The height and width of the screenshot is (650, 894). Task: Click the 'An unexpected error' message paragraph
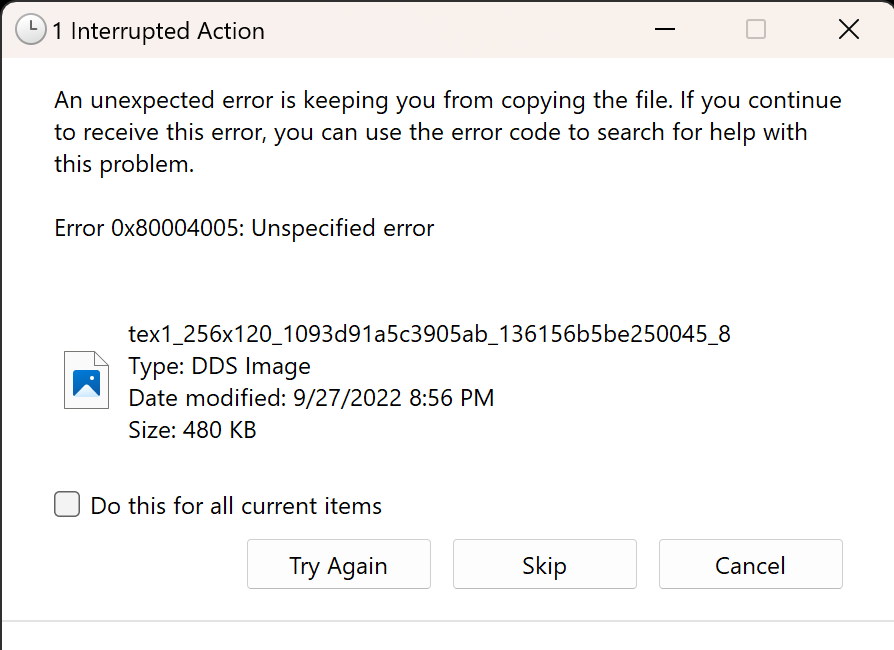click(x=448, y=132)
